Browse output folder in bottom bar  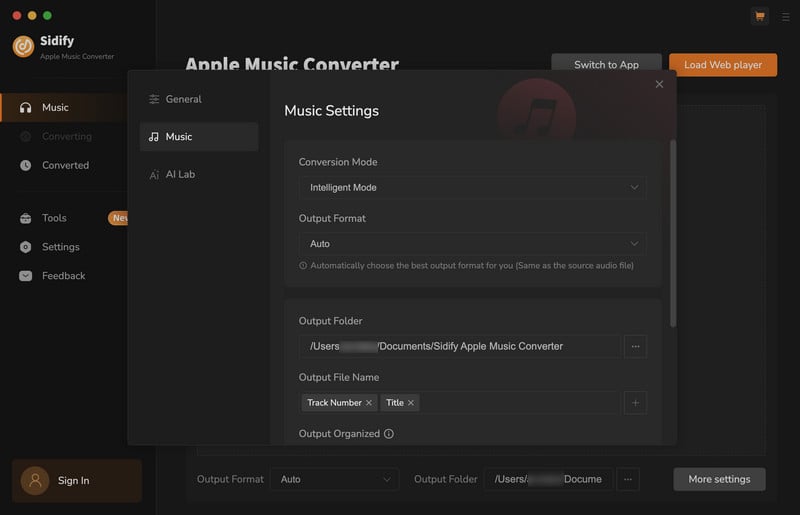tap(628, 479)
